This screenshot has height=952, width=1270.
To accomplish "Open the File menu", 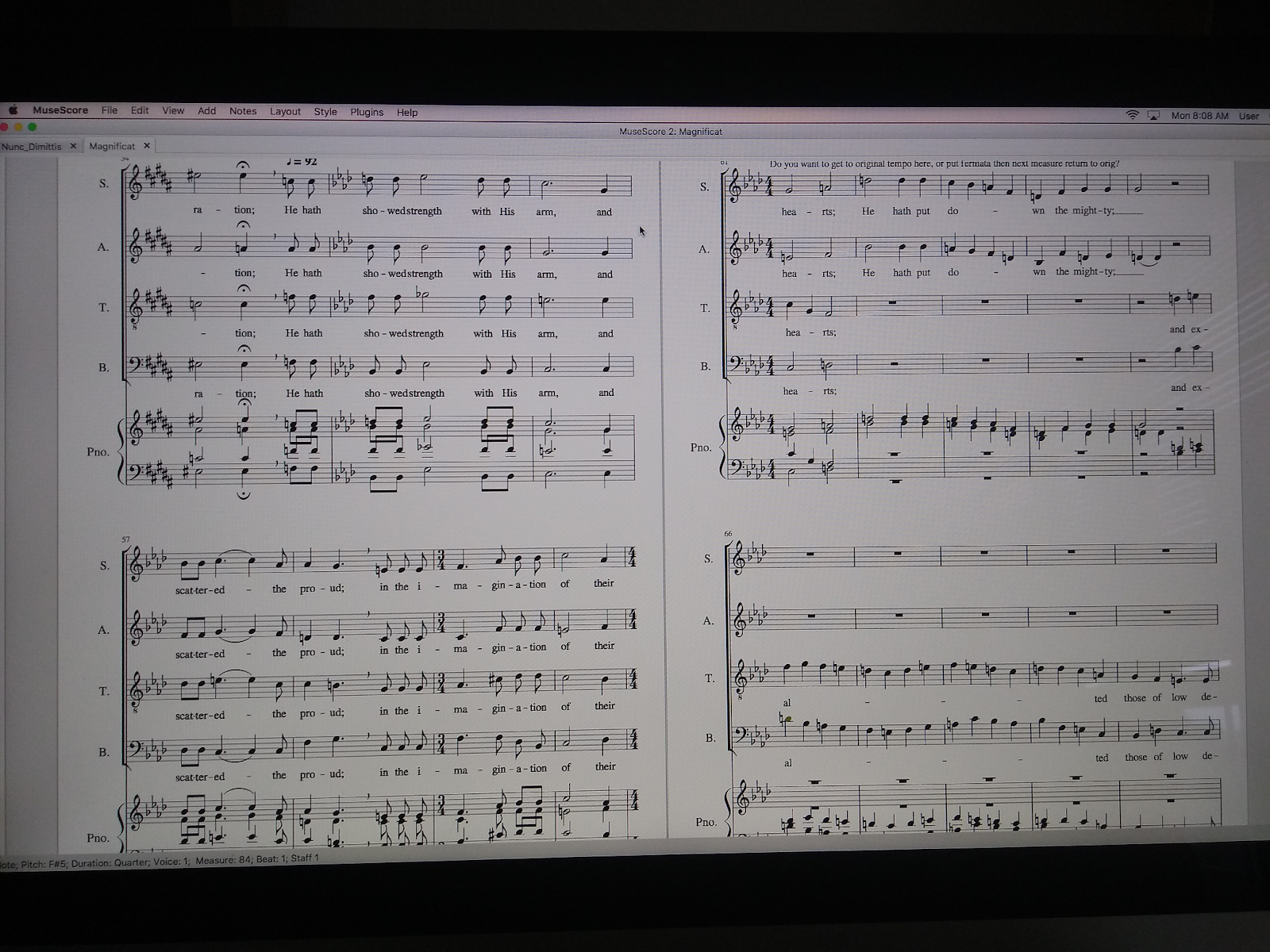I will 110,111.
